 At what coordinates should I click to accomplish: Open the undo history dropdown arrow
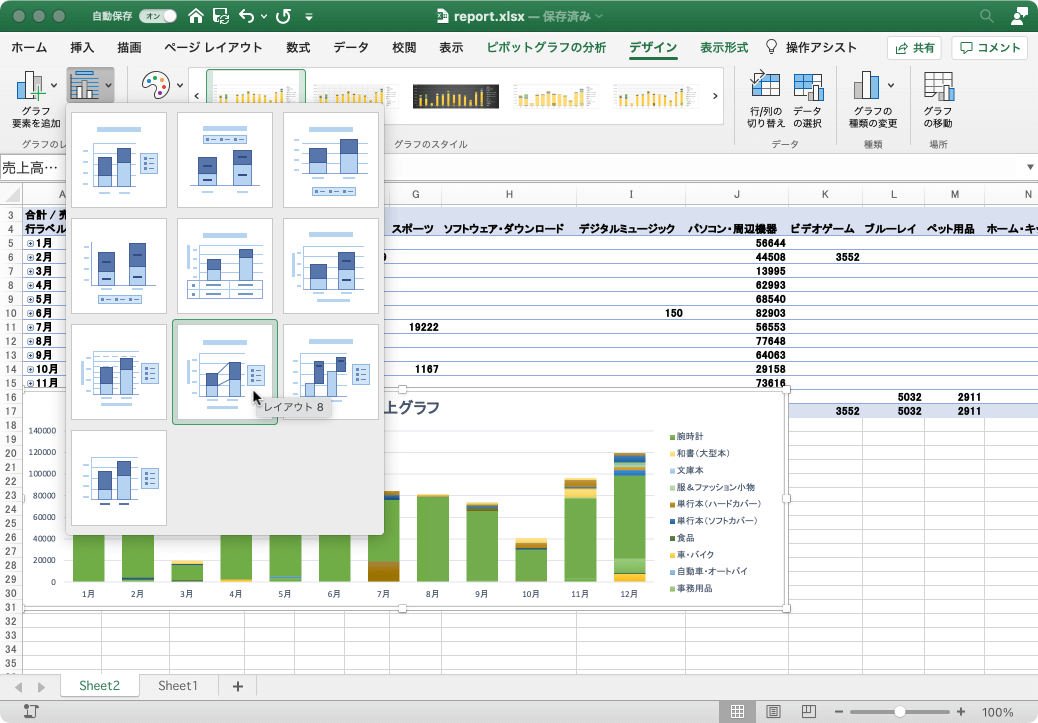(264, 16)
